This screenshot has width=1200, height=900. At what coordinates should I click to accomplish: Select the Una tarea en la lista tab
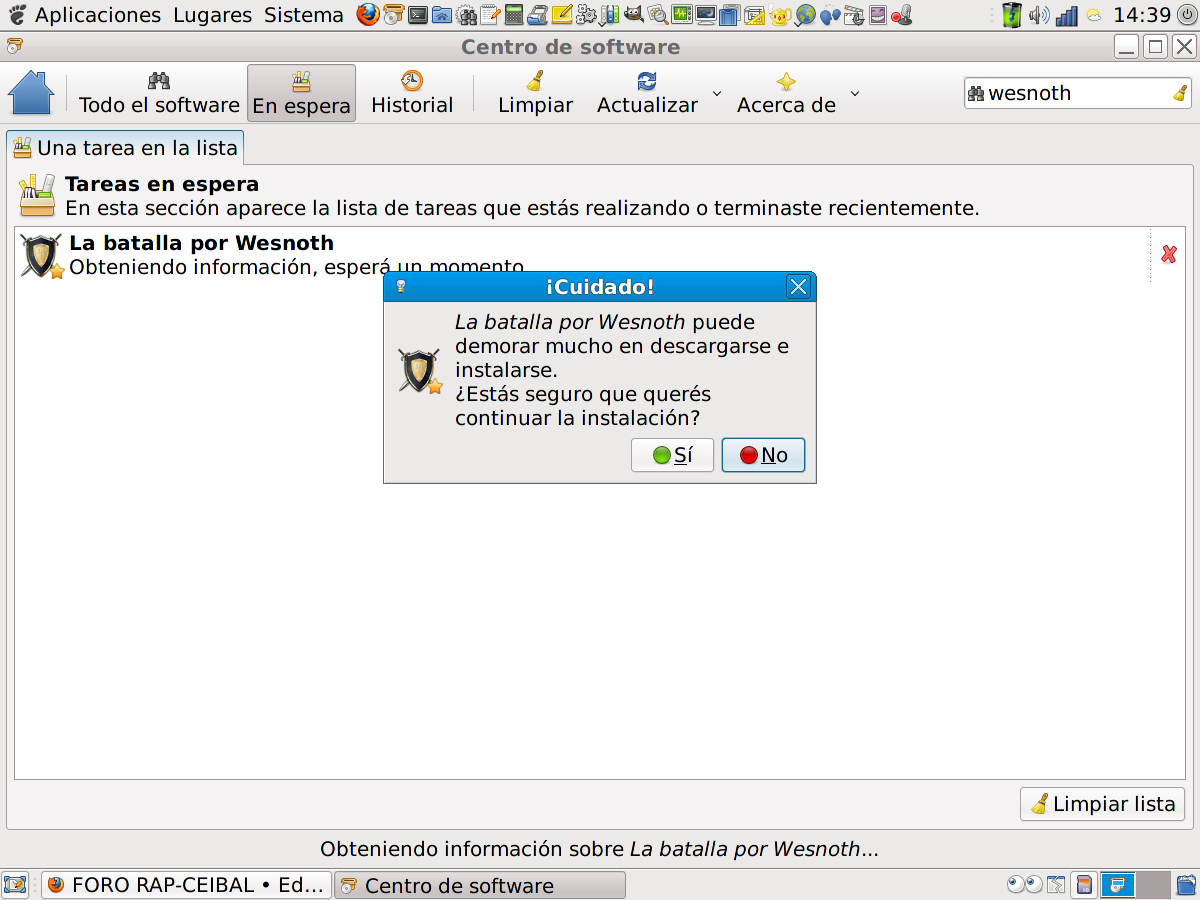(x=125, y=148)
